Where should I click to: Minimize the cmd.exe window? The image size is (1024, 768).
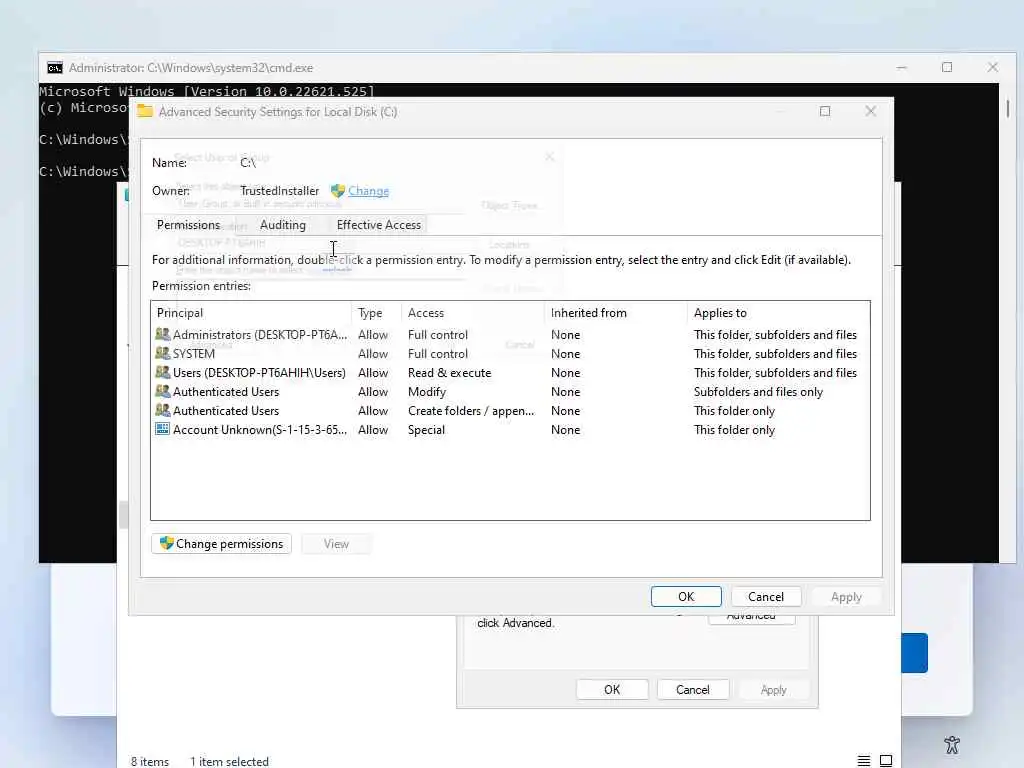(901, 67)
